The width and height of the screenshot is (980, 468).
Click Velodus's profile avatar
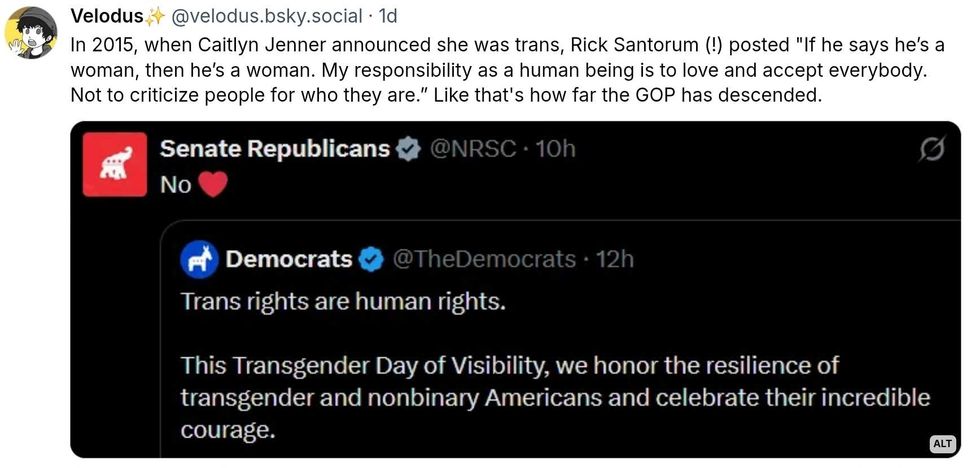pos(30,33)
